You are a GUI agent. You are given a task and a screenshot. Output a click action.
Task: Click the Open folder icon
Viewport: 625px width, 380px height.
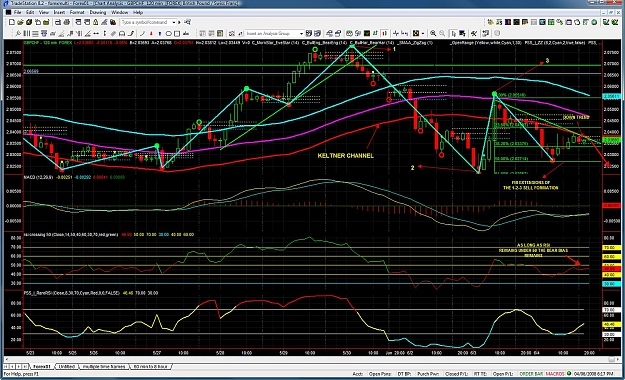[x=20, y=22]
